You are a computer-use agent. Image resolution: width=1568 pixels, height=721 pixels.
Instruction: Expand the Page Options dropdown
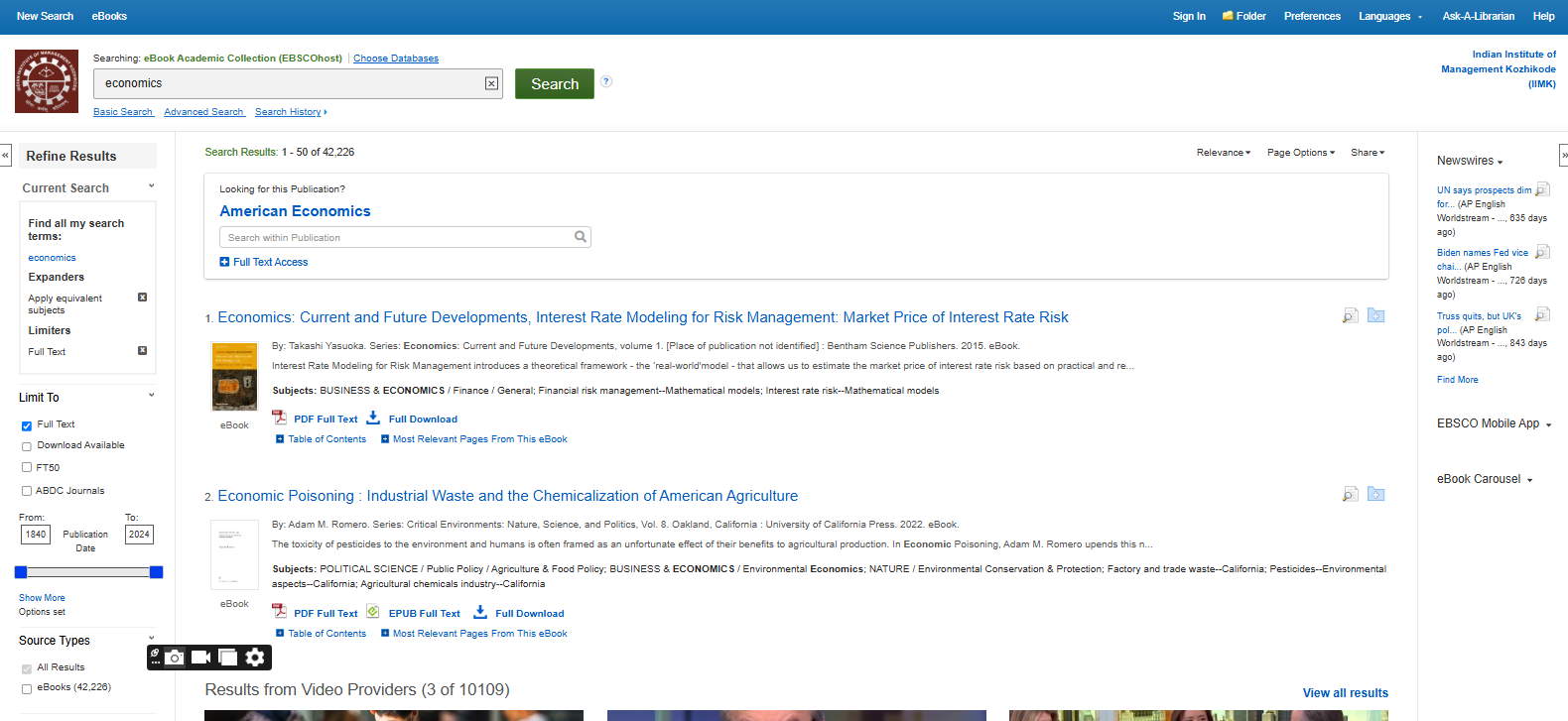coord(1300,153)
